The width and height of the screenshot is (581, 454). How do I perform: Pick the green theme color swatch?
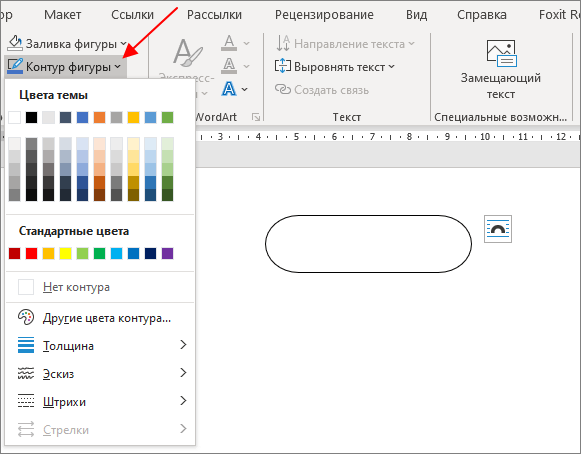click(167, 117)
